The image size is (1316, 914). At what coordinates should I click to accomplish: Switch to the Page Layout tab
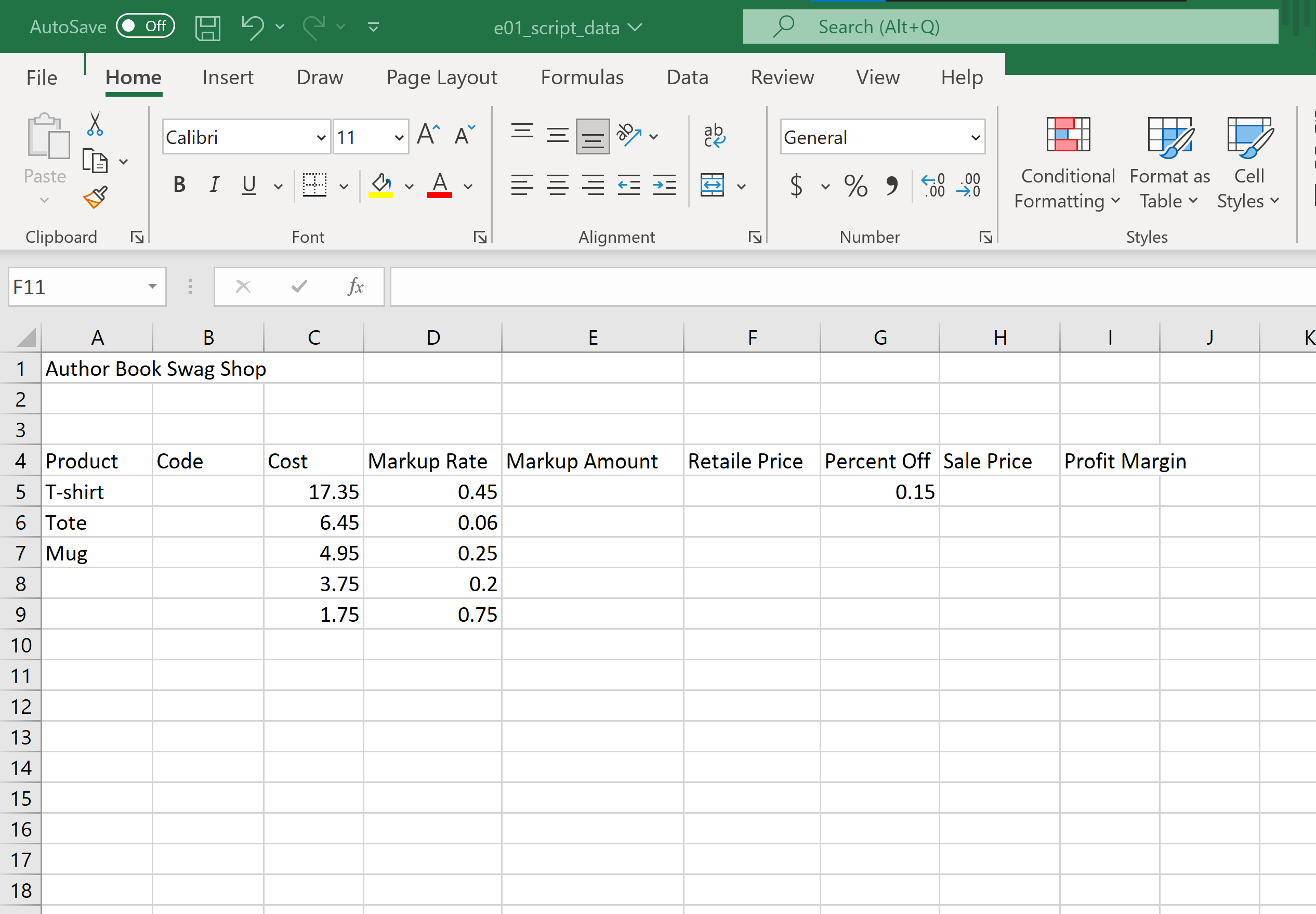[441, 77]
